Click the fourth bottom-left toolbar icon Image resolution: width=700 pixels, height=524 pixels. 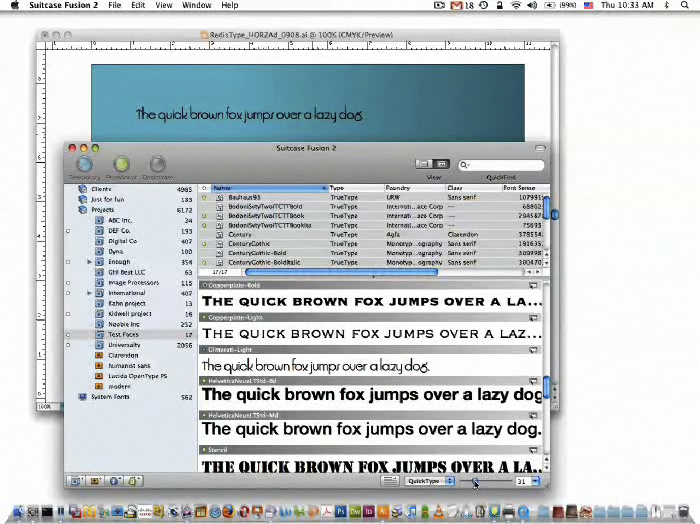(133, 481)
